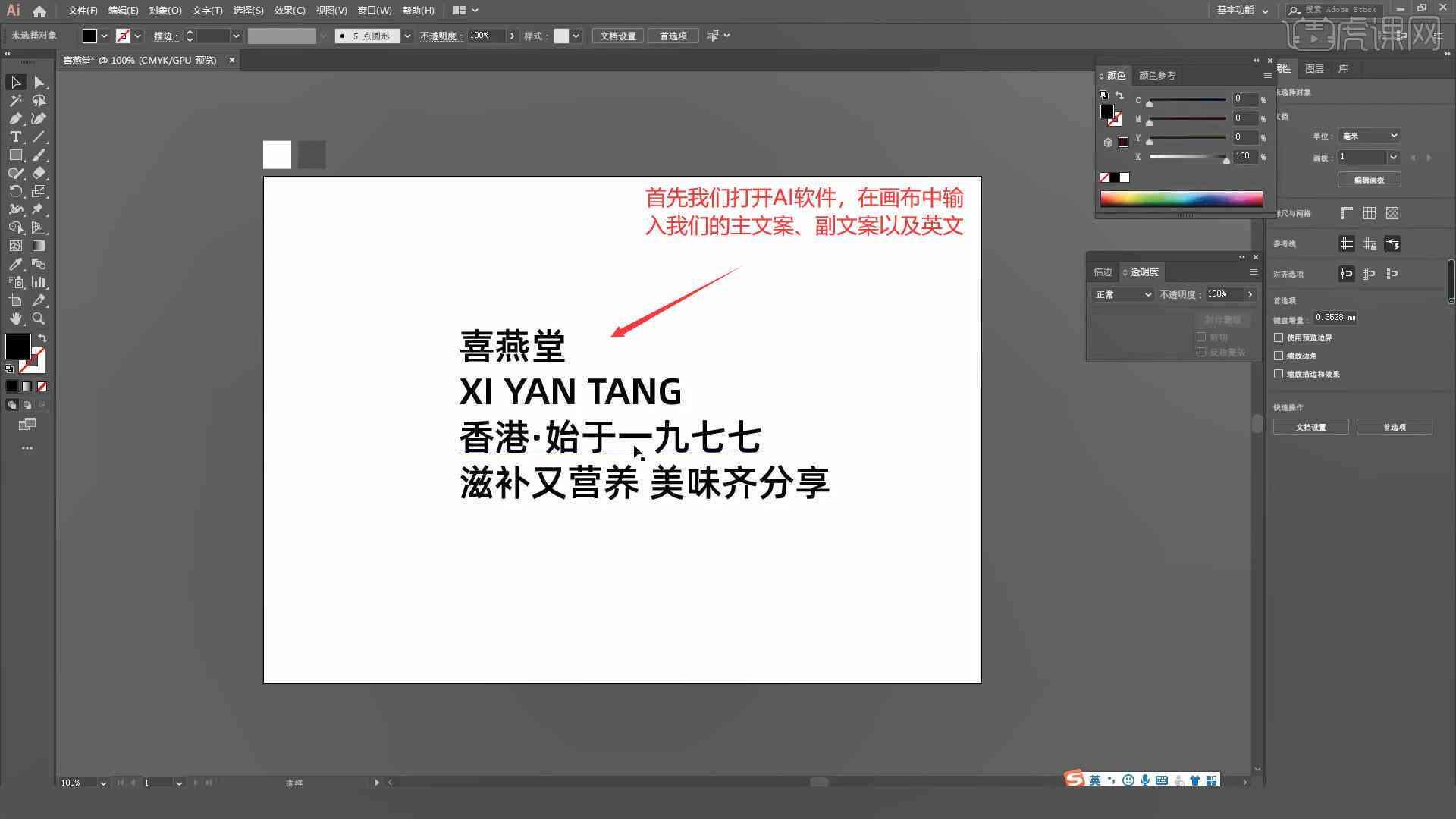Select the Selection tool (arrow)
This screenshot has height=819, width=1456.
(15, 82)
